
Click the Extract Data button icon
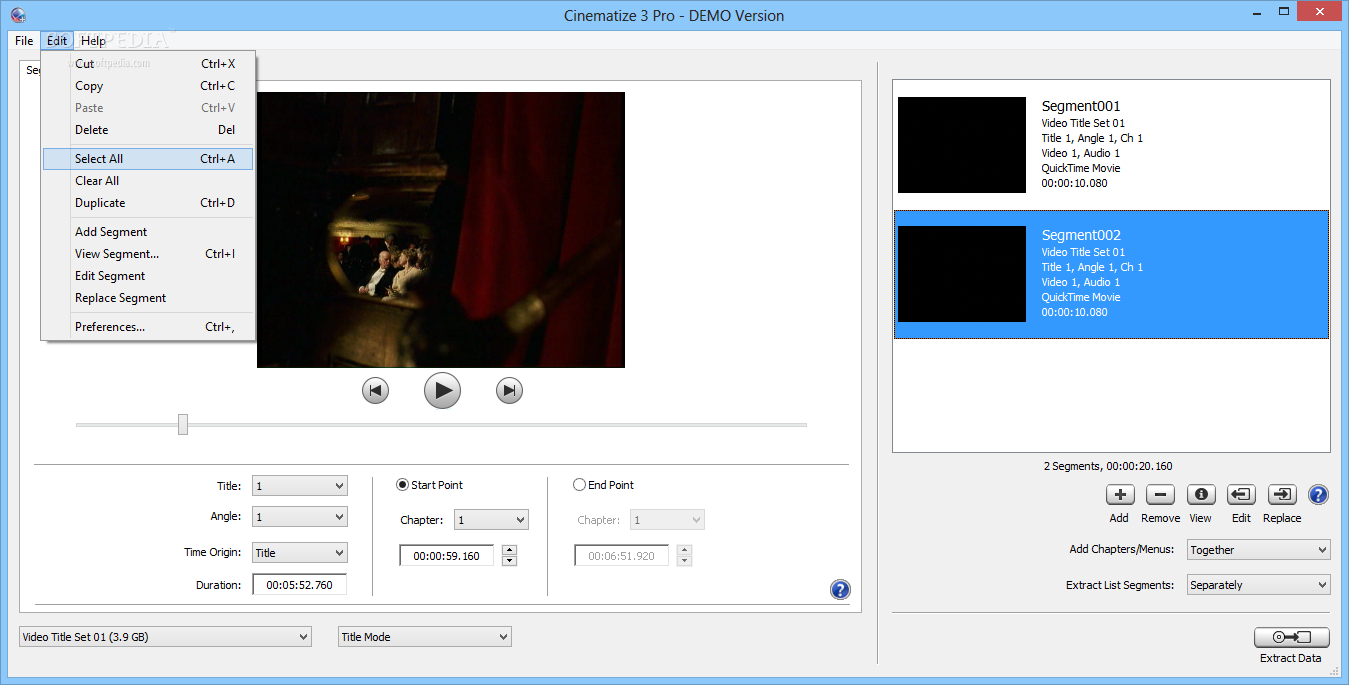point(1291,637)
